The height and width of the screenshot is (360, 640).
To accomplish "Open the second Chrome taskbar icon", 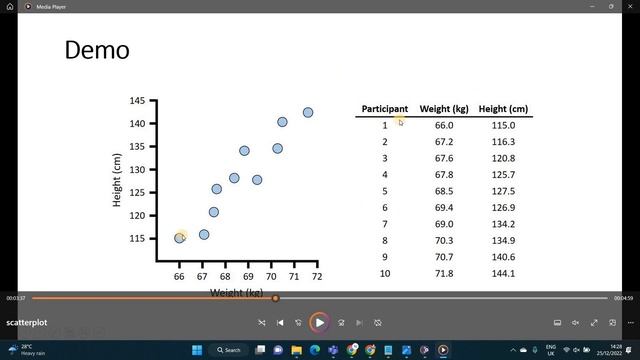I will tap(370, 350).
